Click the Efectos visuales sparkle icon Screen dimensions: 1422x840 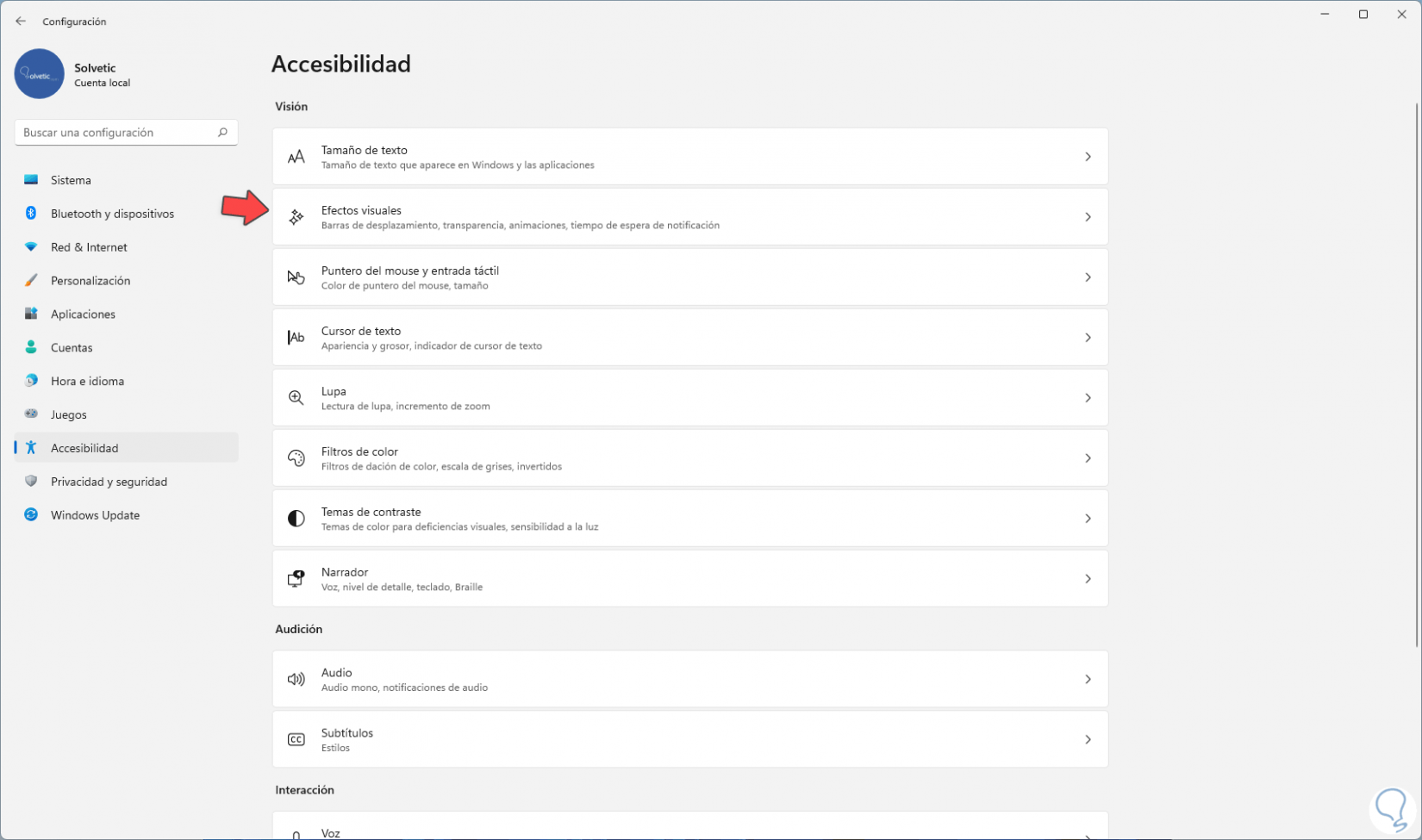click(x=296, y=217)
